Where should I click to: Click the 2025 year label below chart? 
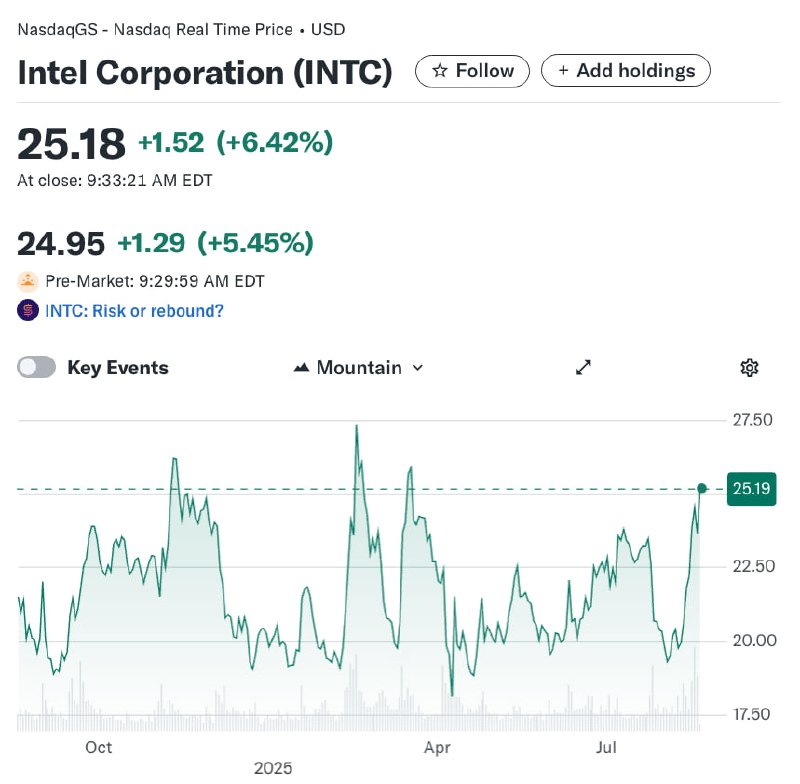point(273,768)
